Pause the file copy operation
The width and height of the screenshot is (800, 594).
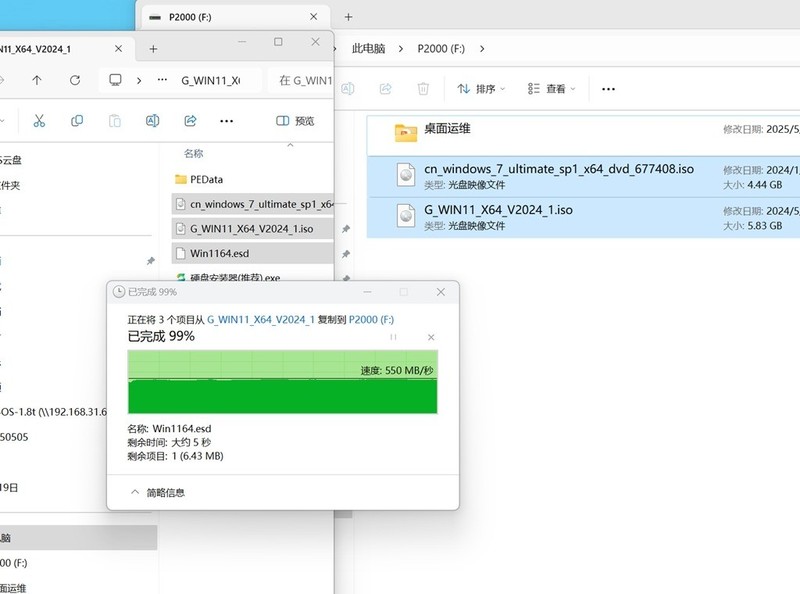pyautogui.click(x=394, y=337)
